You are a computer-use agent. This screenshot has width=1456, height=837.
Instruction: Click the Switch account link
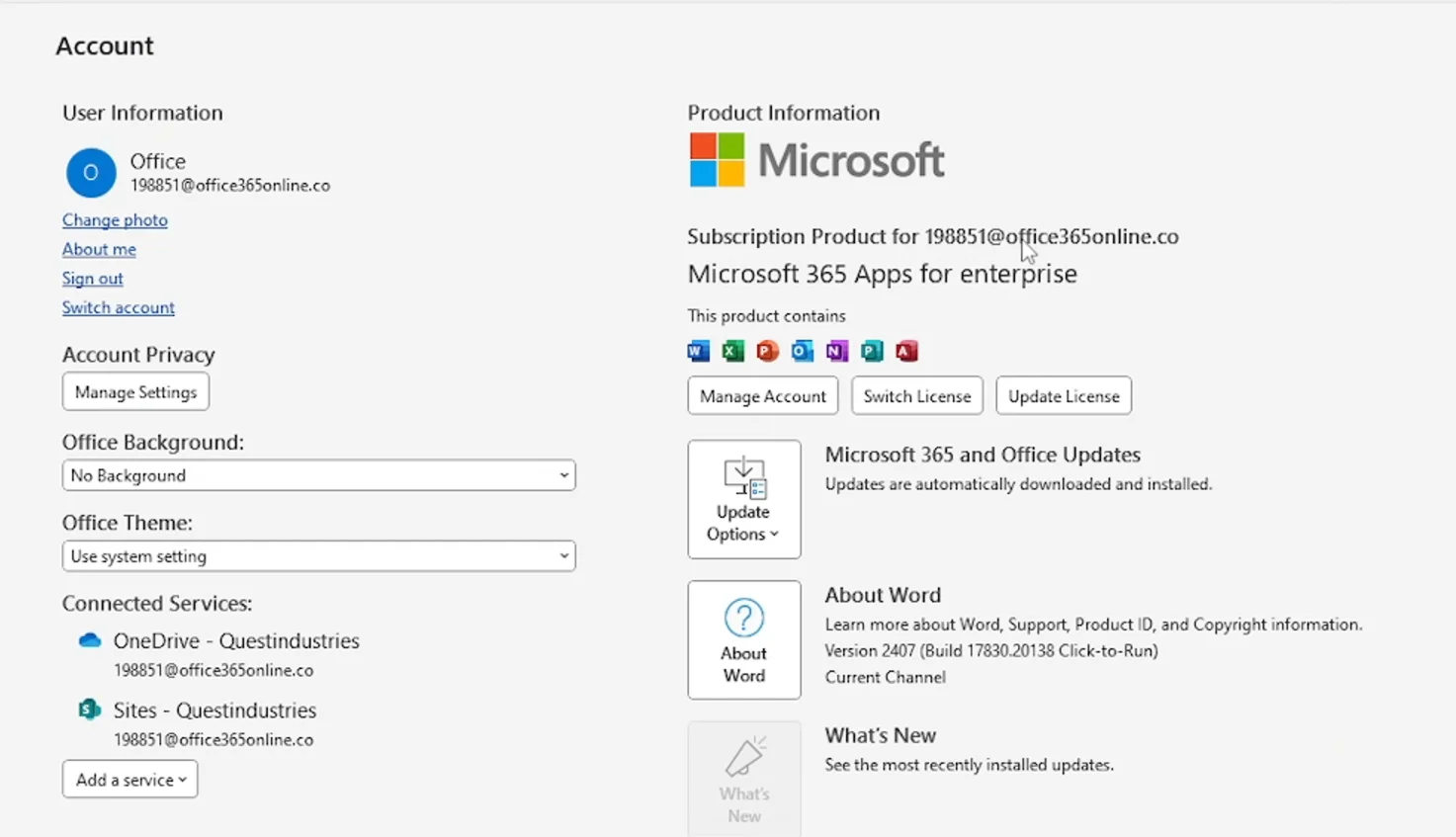119,307
